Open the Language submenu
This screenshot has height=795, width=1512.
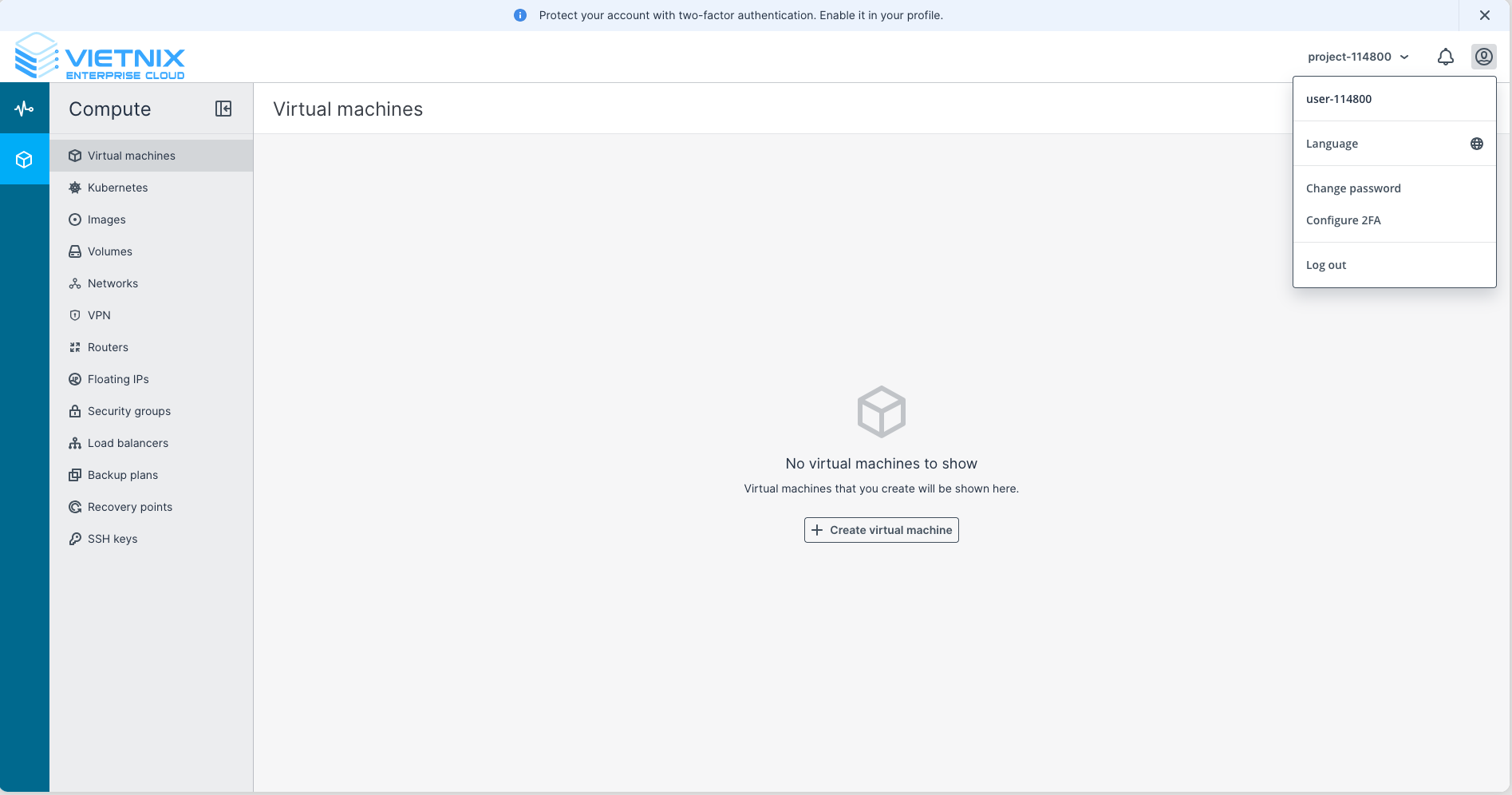point(1332,144)
